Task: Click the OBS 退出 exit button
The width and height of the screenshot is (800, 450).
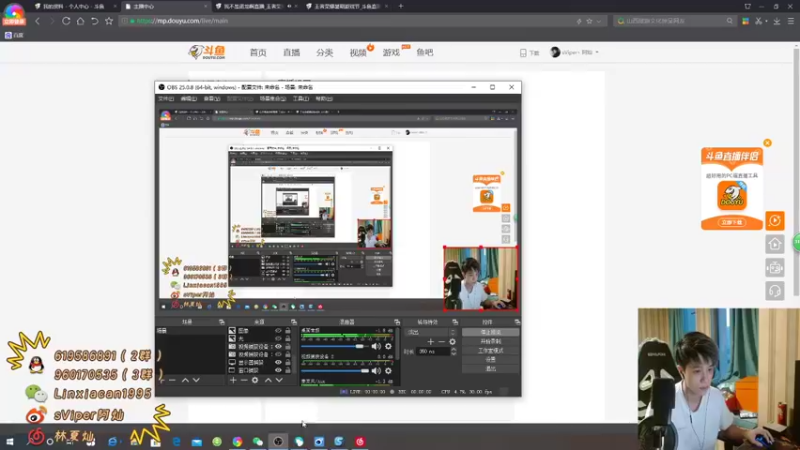Action: click(x=491, y=368)
